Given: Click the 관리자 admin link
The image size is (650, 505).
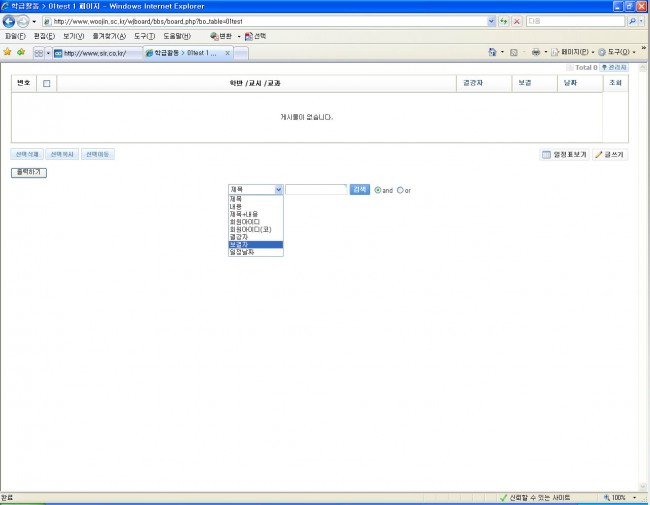Looking at the screenshot, I should [x=614, y=67].
